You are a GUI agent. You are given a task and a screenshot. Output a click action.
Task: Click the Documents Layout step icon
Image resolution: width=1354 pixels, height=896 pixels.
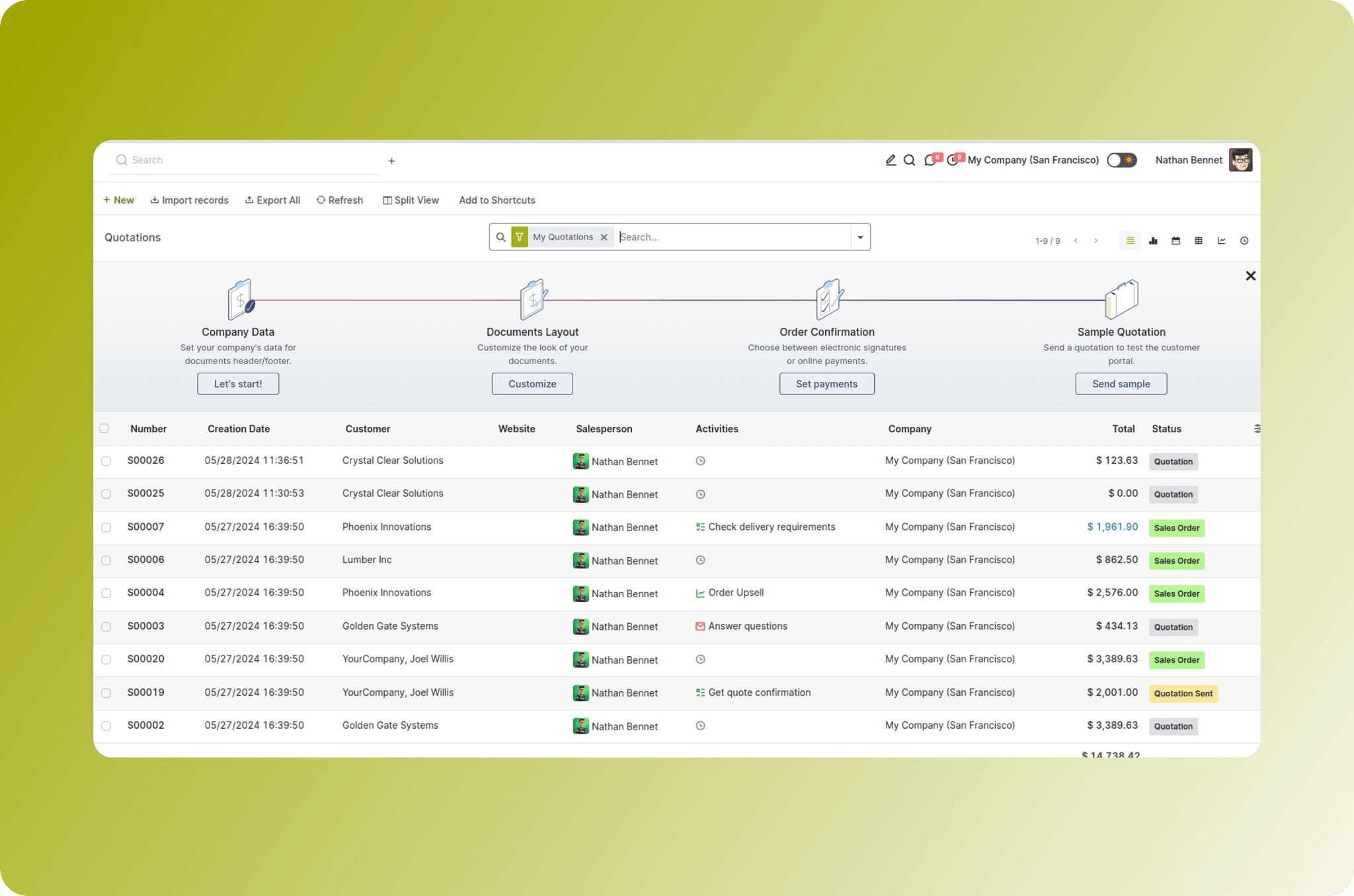[533, 299]
